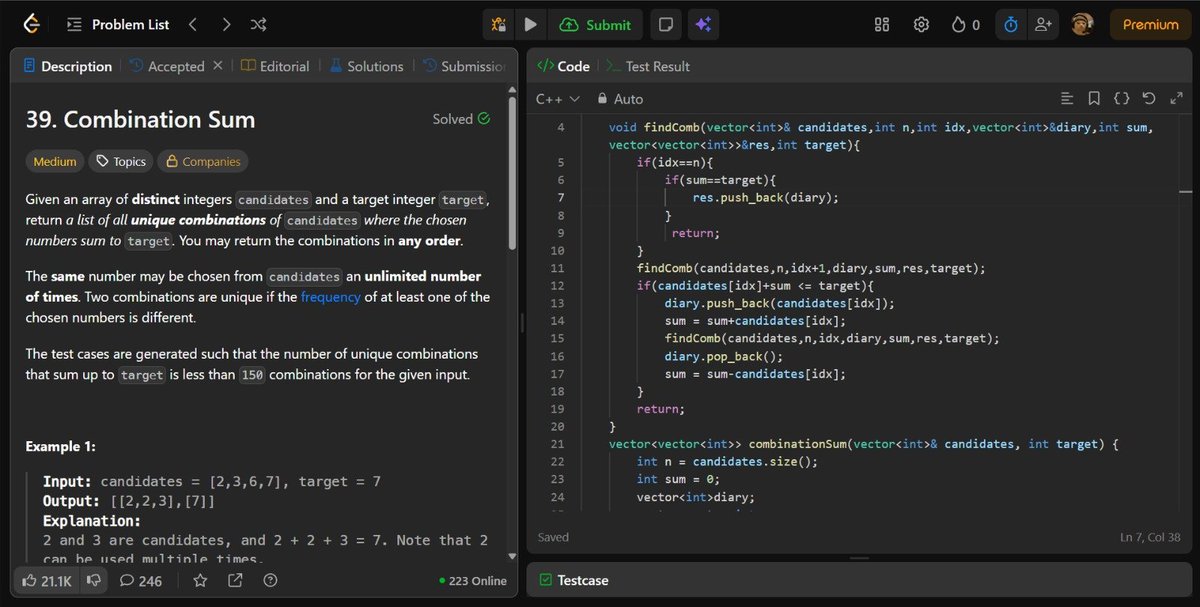
Task: Close the Accepted tab
Action: click(217, 66)
